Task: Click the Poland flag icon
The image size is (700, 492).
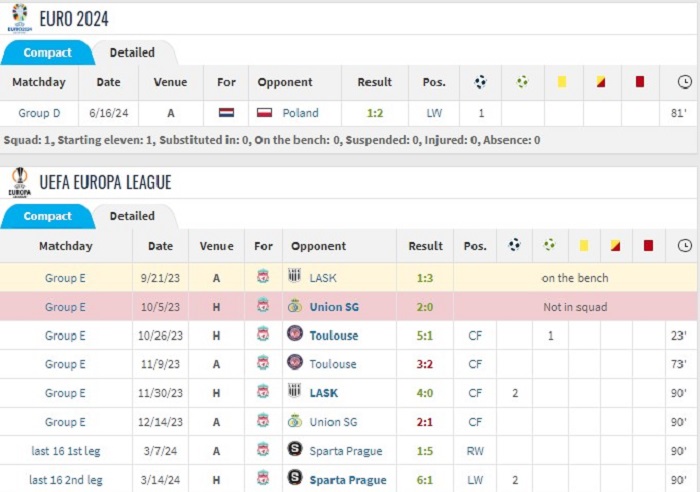Action: click(264, 113)
